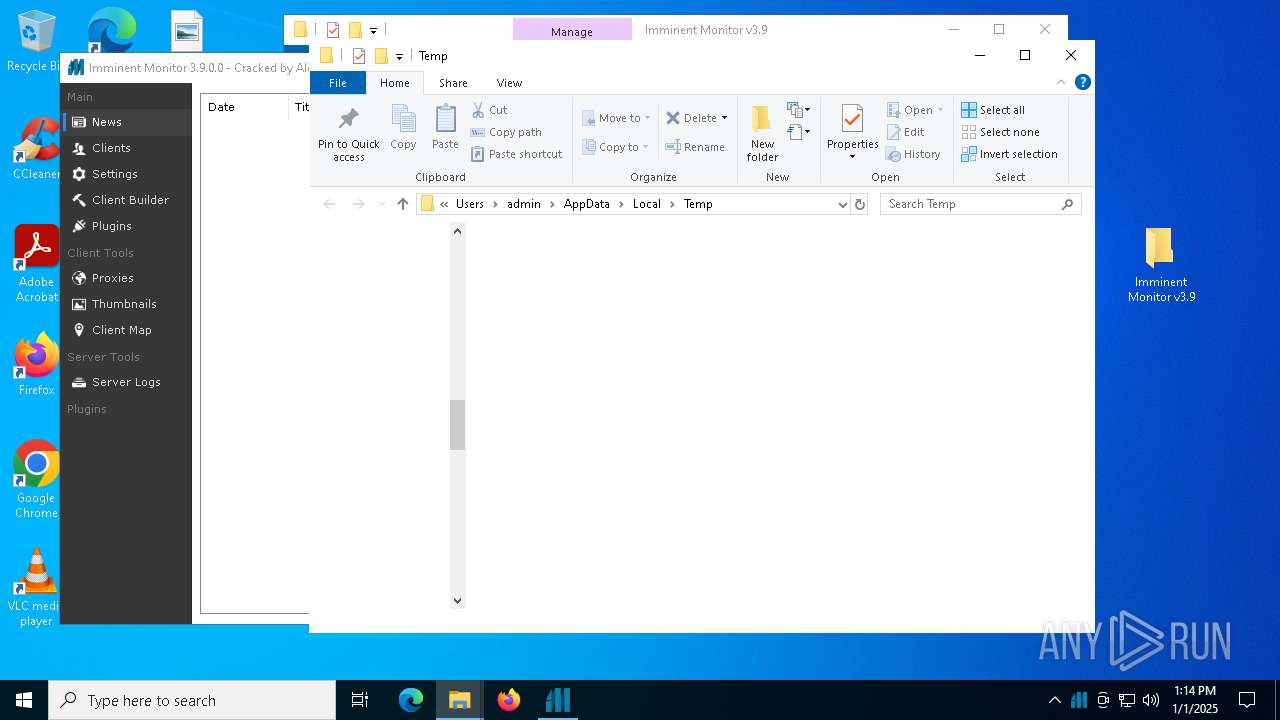Screen dimensions: 1280x720
Task: Click Paste shortcut in ribbon
Action: [516, 154]
